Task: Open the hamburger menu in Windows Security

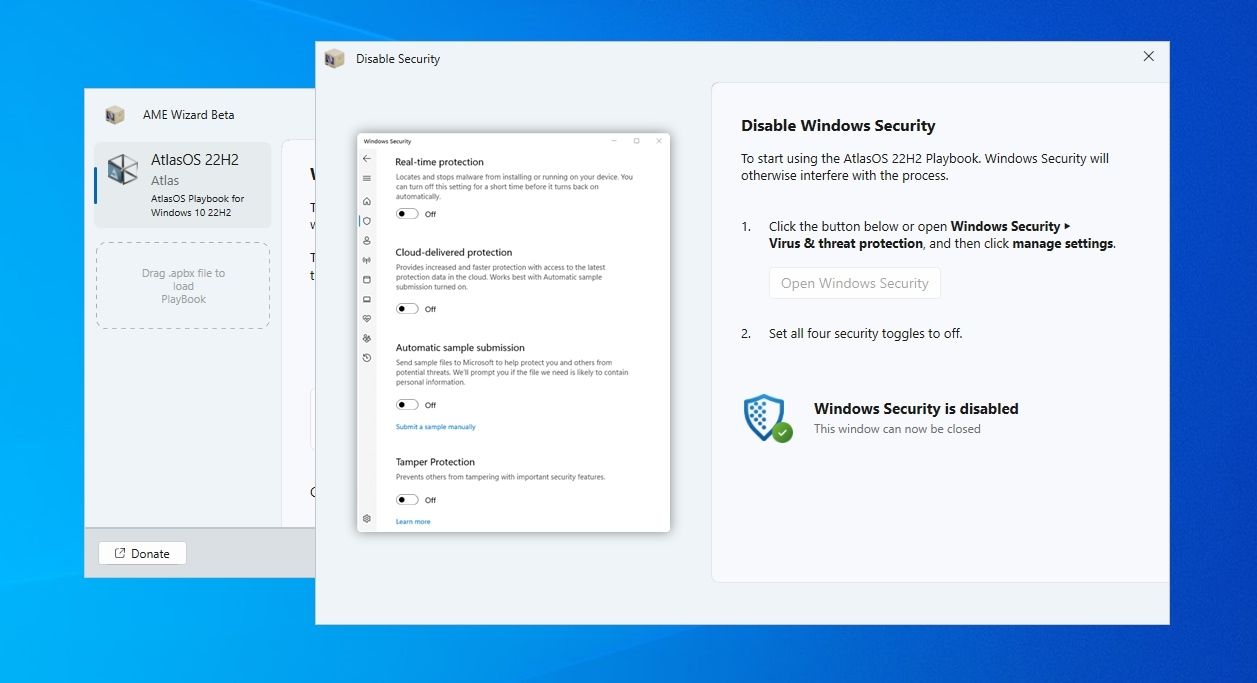Action: (x=367, y=179)
